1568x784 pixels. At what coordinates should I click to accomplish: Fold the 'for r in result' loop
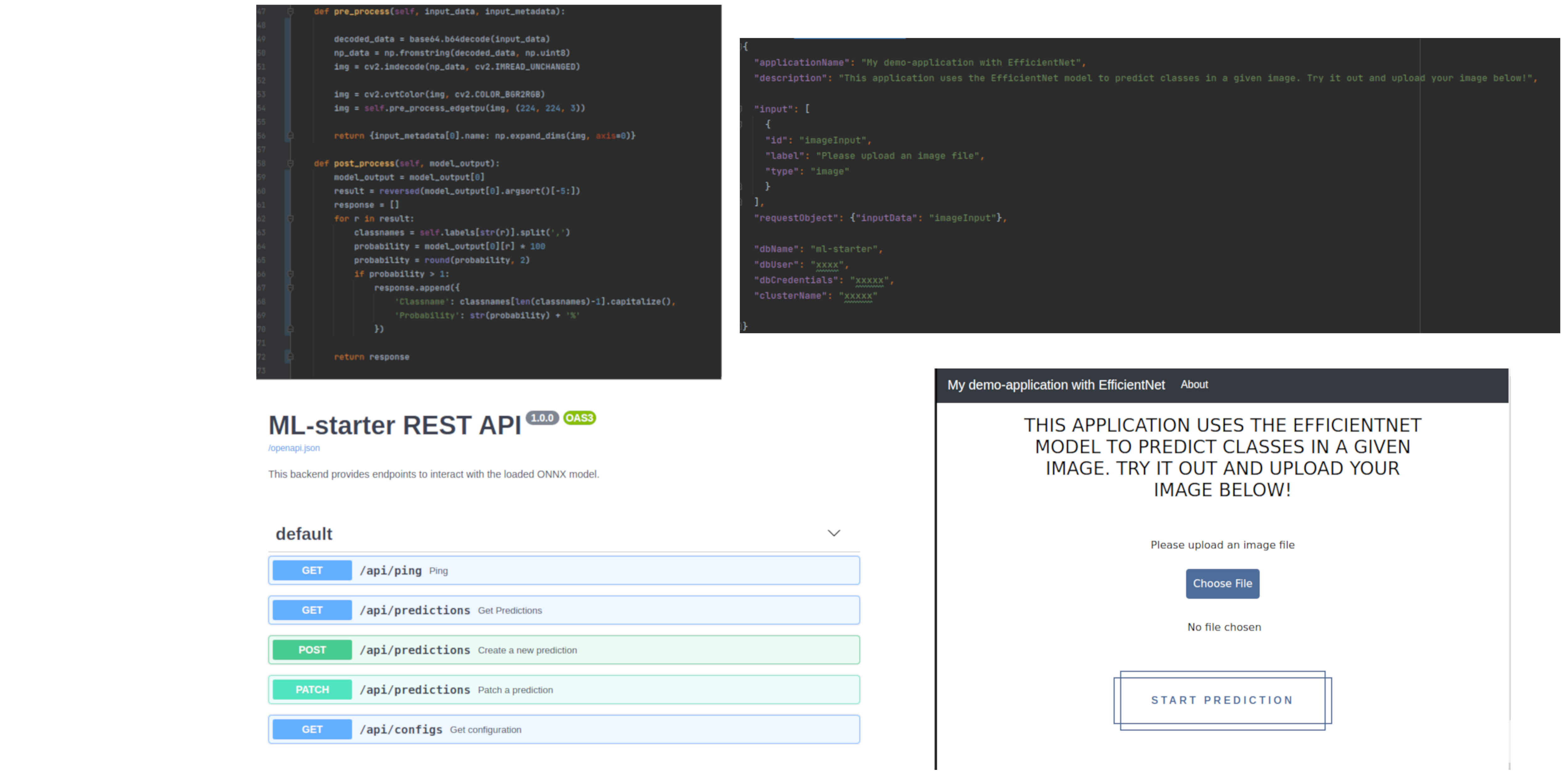pyautogui.click(x=290, y=219)
